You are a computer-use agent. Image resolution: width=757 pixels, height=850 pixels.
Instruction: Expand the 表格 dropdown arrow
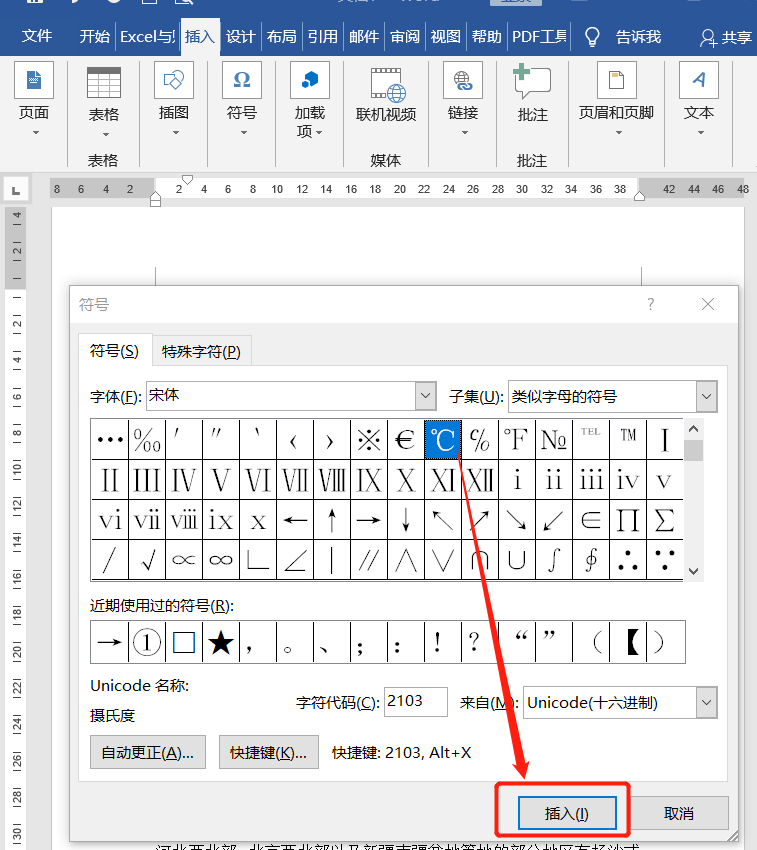tap(106, 134)
